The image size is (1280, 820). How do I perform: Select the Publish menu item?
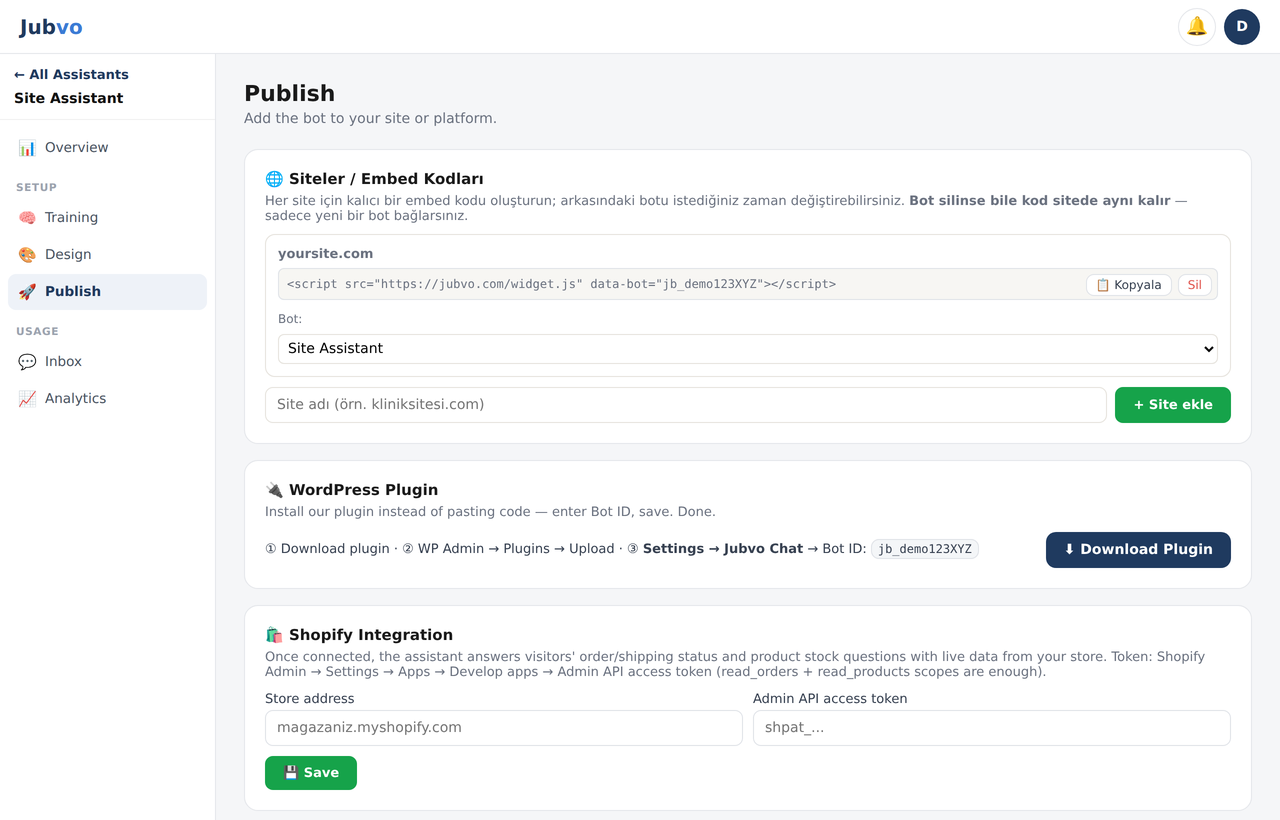pyautogui.click(x=107, y=291)
